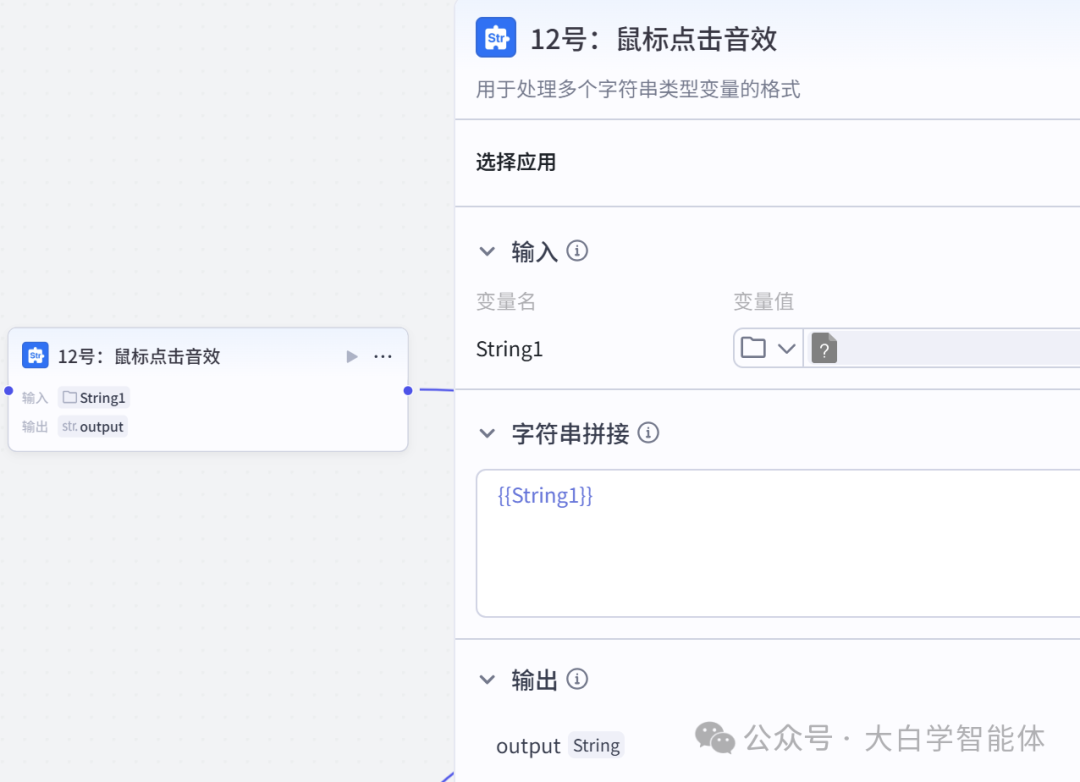The image size is (1080, 782).
Task: Click the 变量名 column header
Action: point(506,301)
